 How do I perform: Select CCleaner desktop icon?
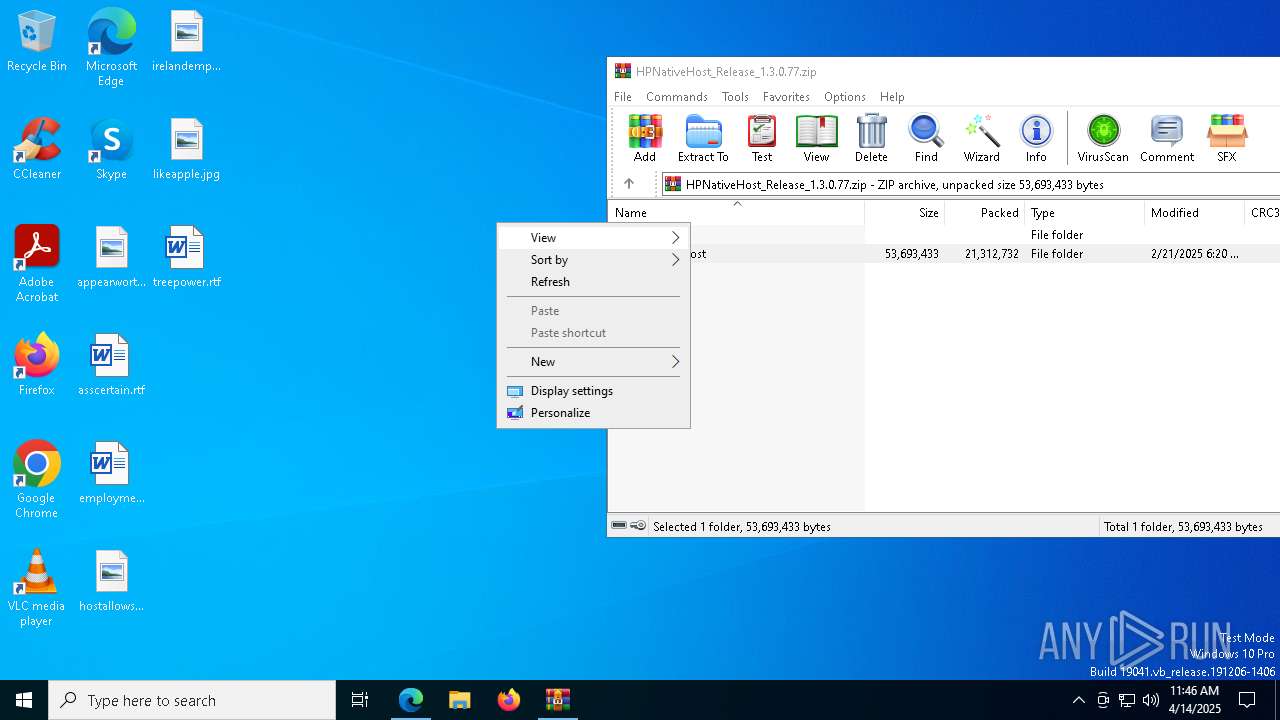coord(37,149)
